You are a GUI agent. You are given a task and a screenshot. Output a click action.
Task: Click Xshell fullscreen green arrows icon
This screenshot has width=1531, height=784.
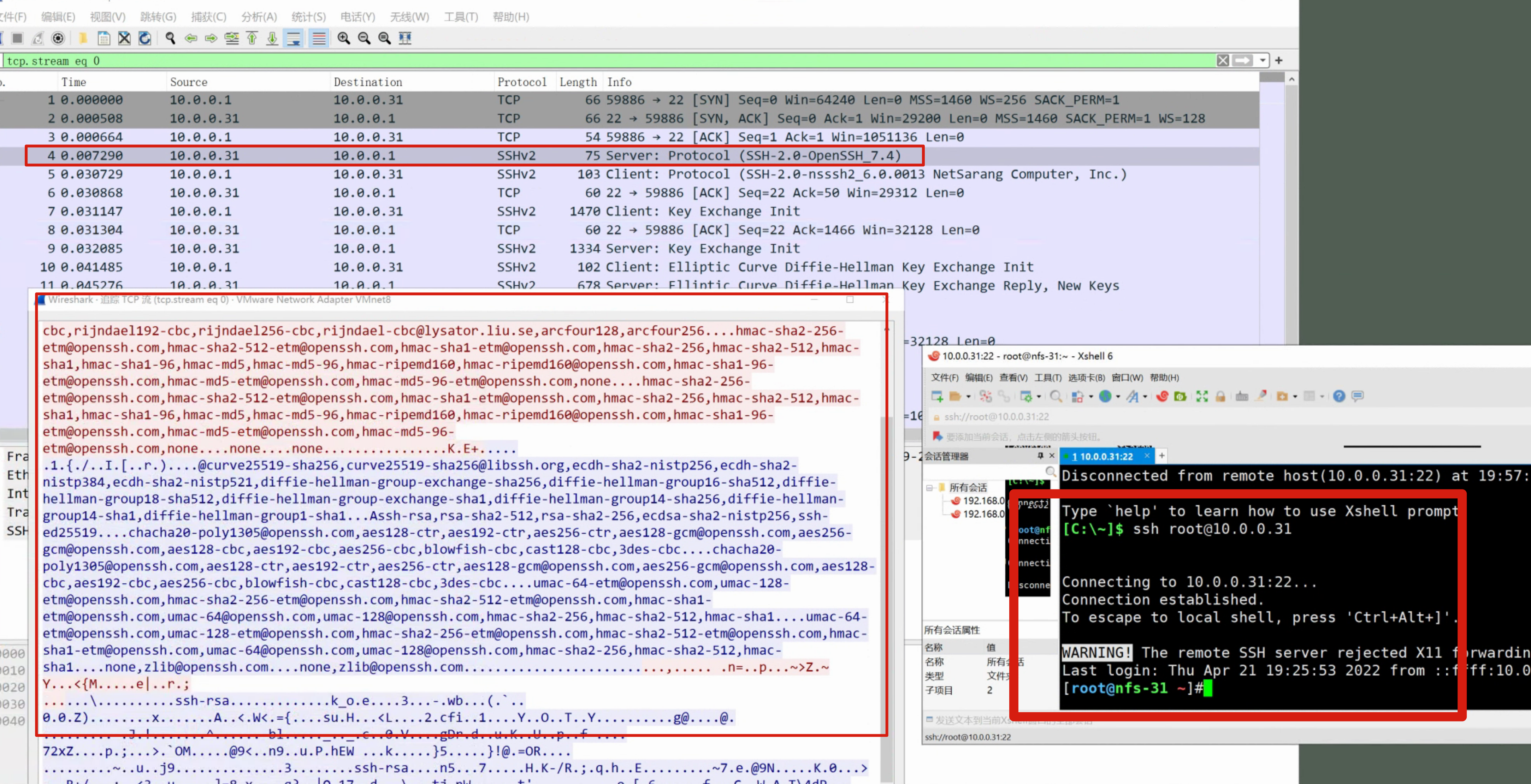[1202, 397]
